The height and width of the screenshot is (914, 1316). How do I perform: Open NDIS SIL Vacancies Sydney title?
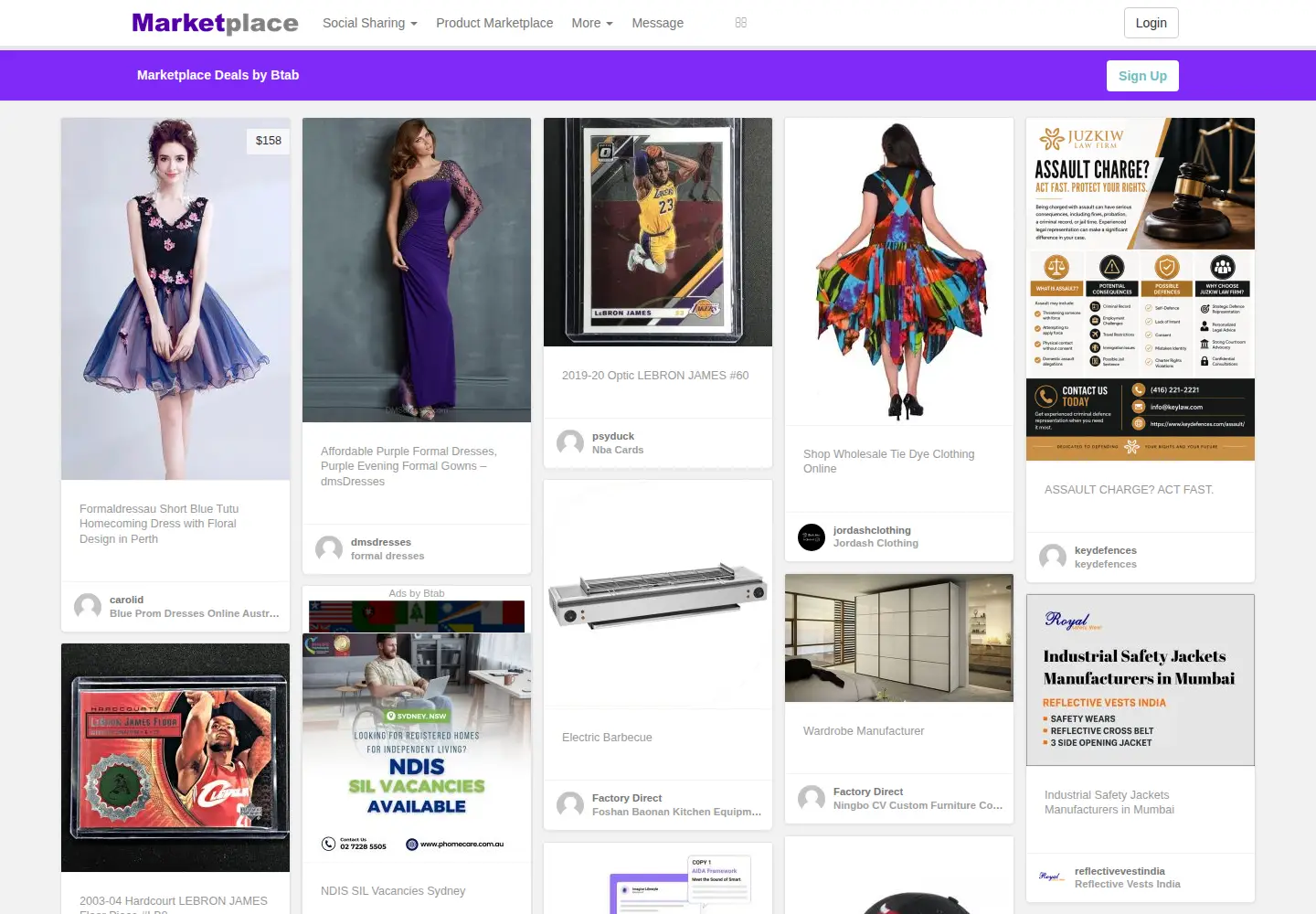click(393, 891)
